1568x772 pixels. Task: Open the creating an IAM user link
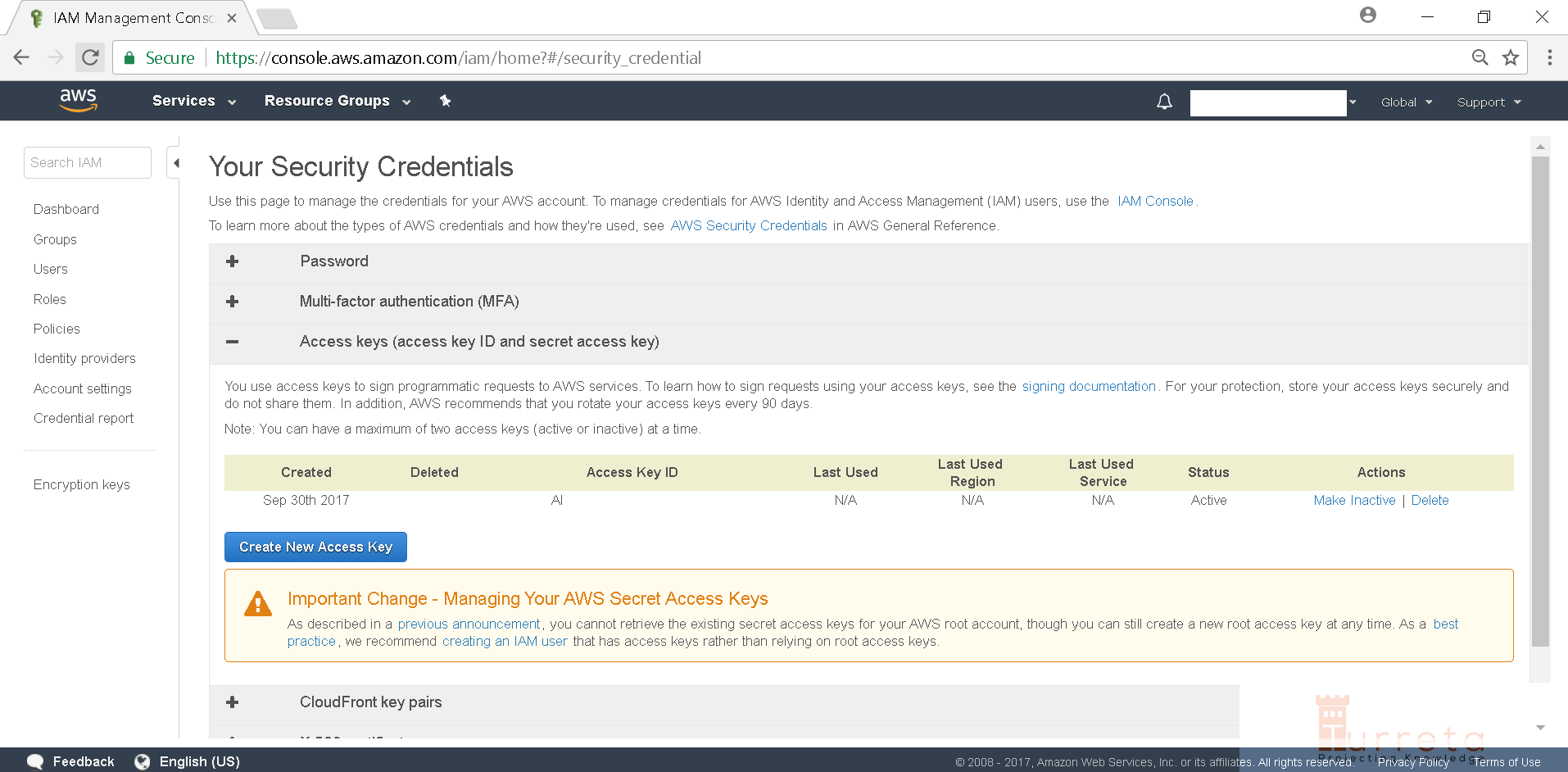coord(505,641)
